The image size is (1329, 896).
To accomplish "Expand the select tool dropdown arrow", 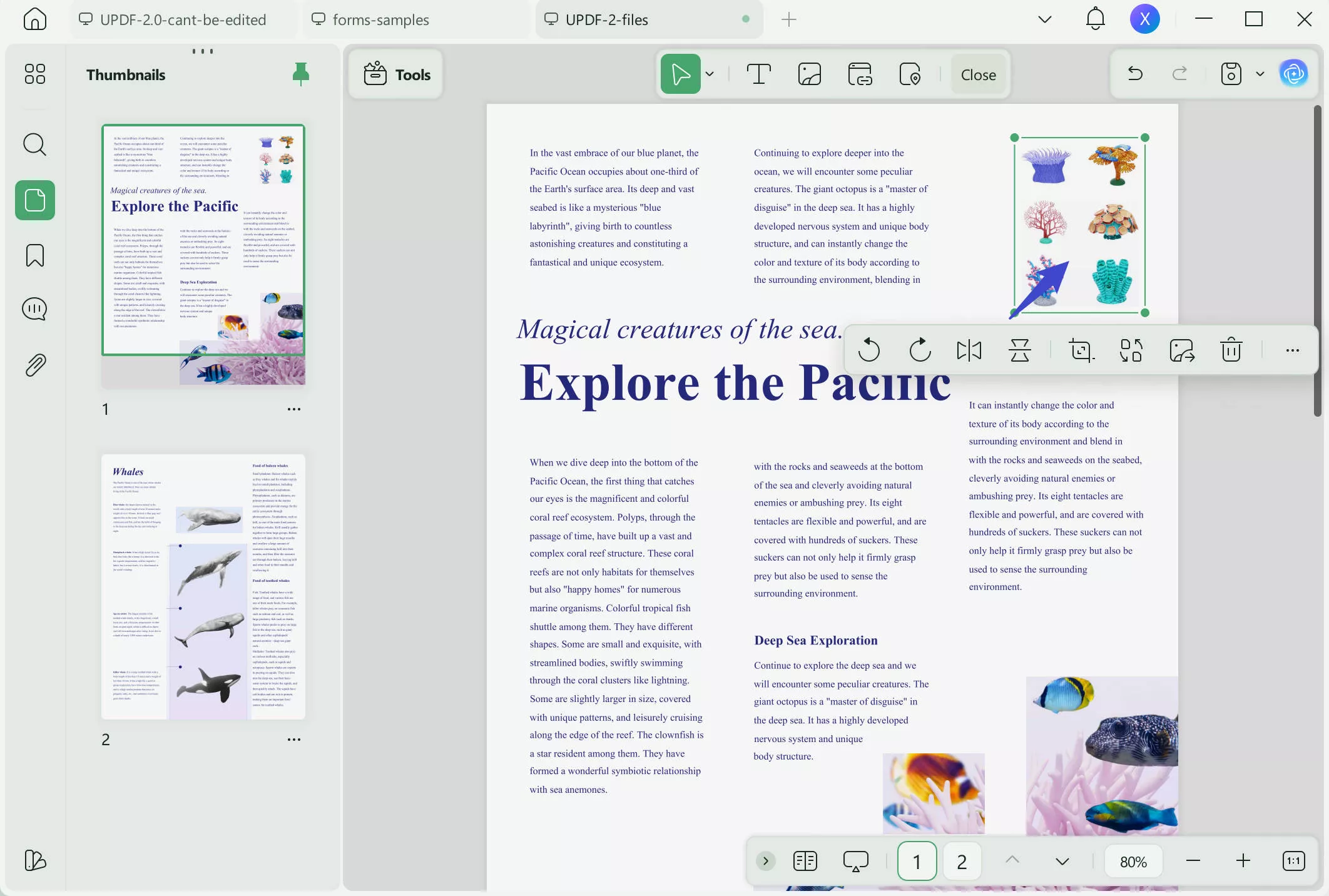I will [x=710, y=74].
